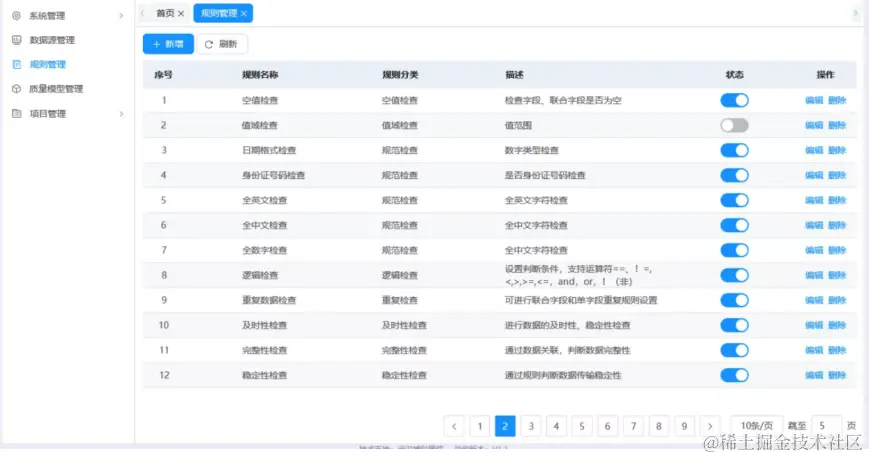Toggle status switch for 身份证号码检查
Screen dimensions: 869x459
pyautogui.click(x=734, y=175)
